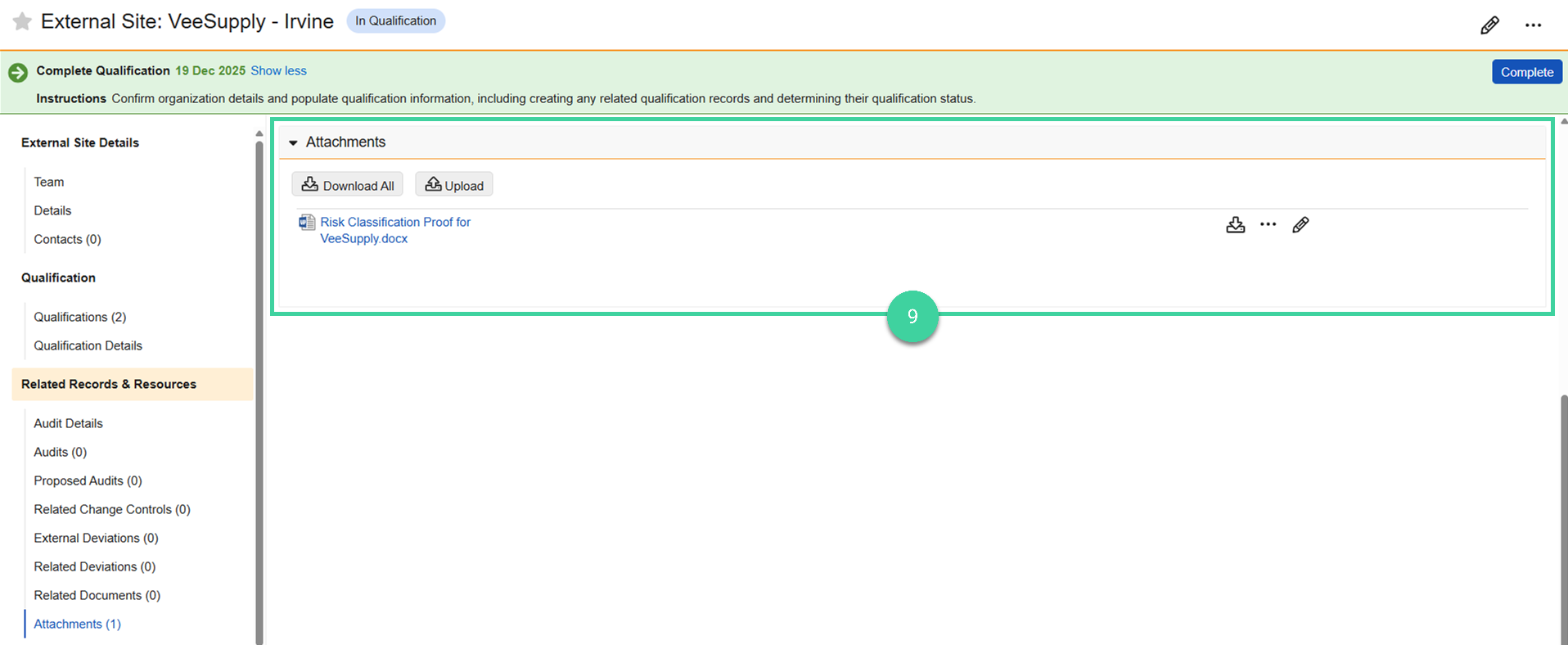This screenshot has height=645, width=1568.
Task: Open External Deviations (0)
Action: pos(96,538)
